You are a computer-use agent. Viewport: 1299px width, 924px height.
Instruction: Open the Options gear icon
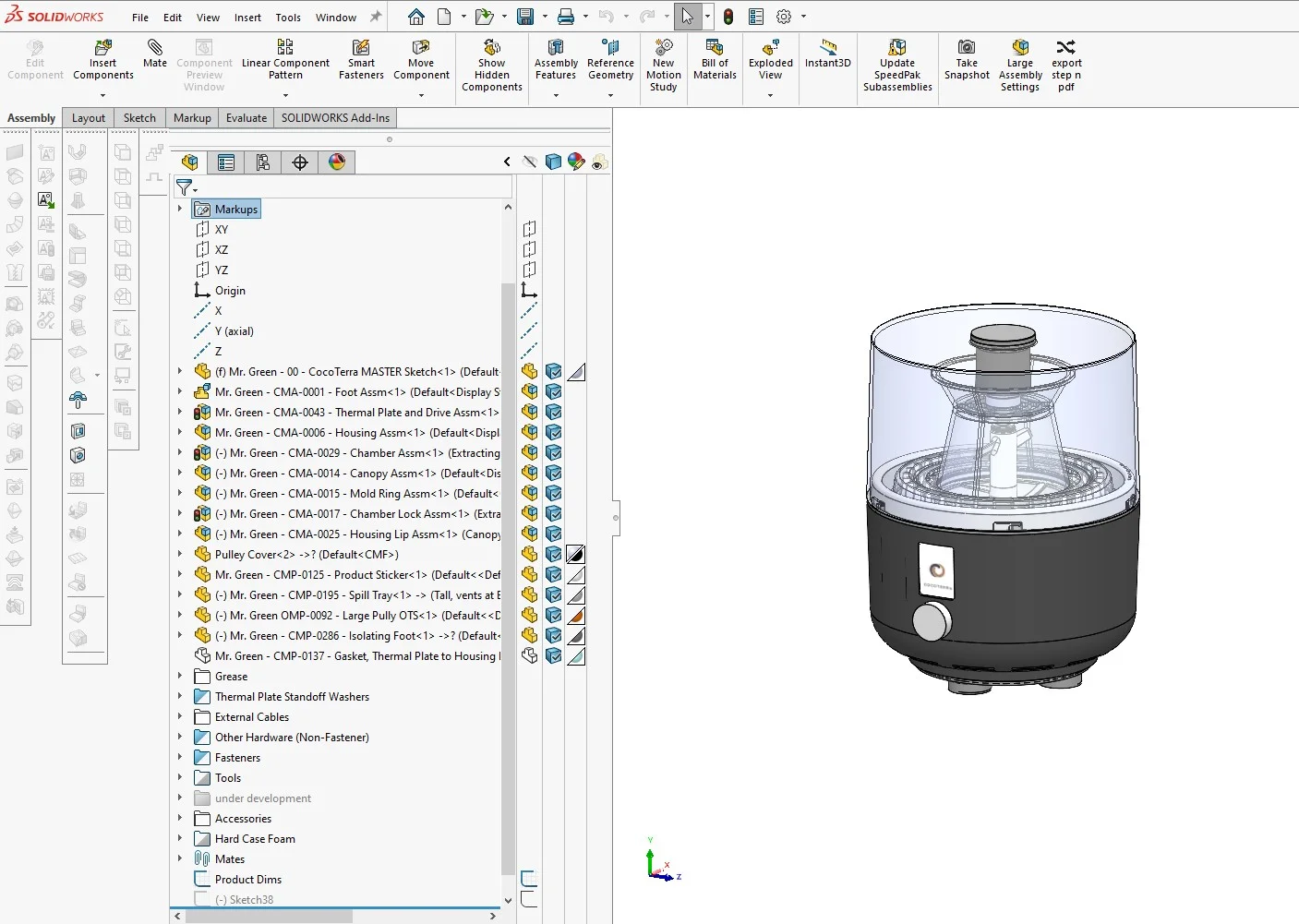(784, 17)
